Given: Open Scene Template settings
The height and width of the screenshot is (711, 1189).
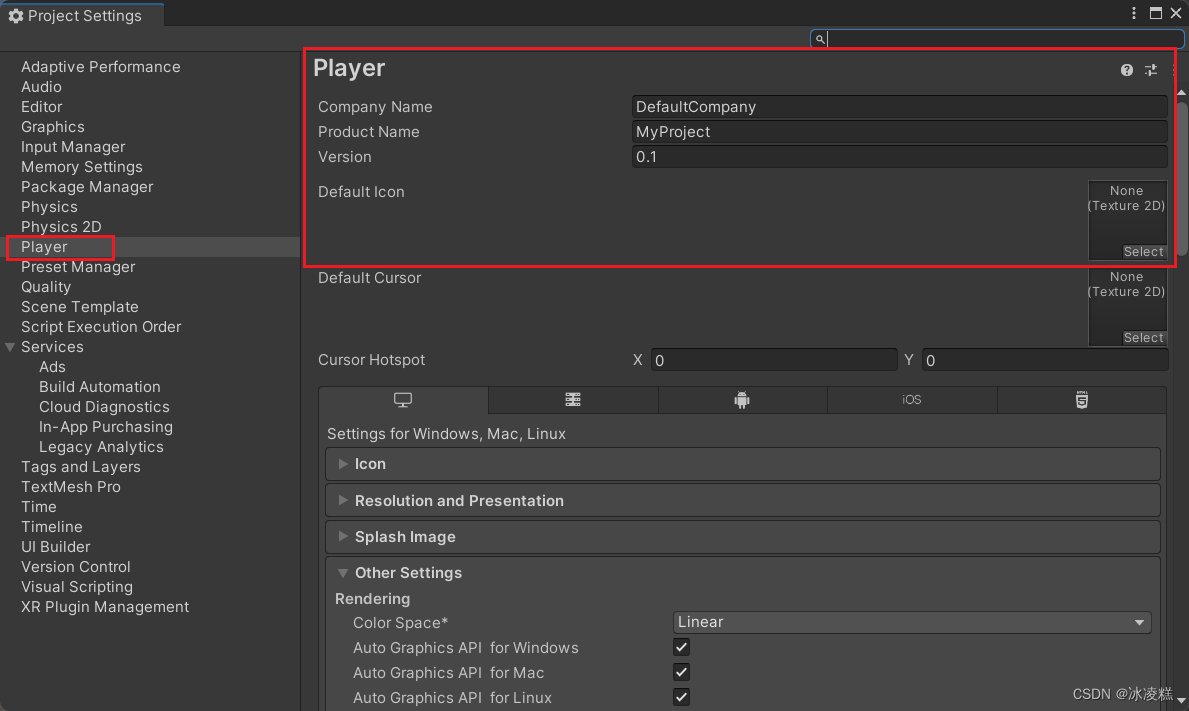Looking at the screenshot, I should coord(80,307).
